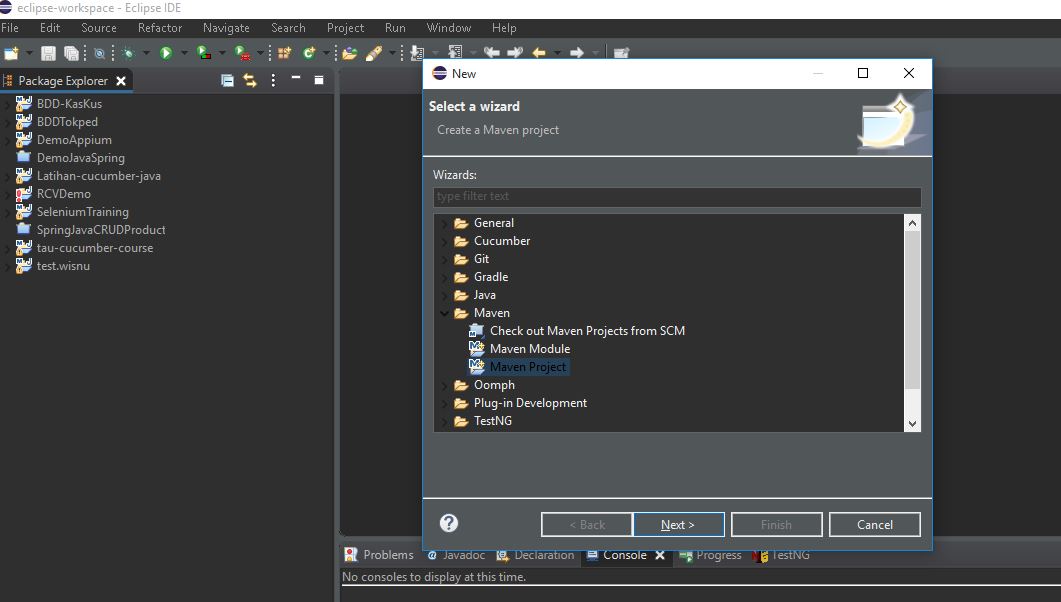Open the Run configurations dropdown arrow
1061x602 pixels.
tap(184, 53)
